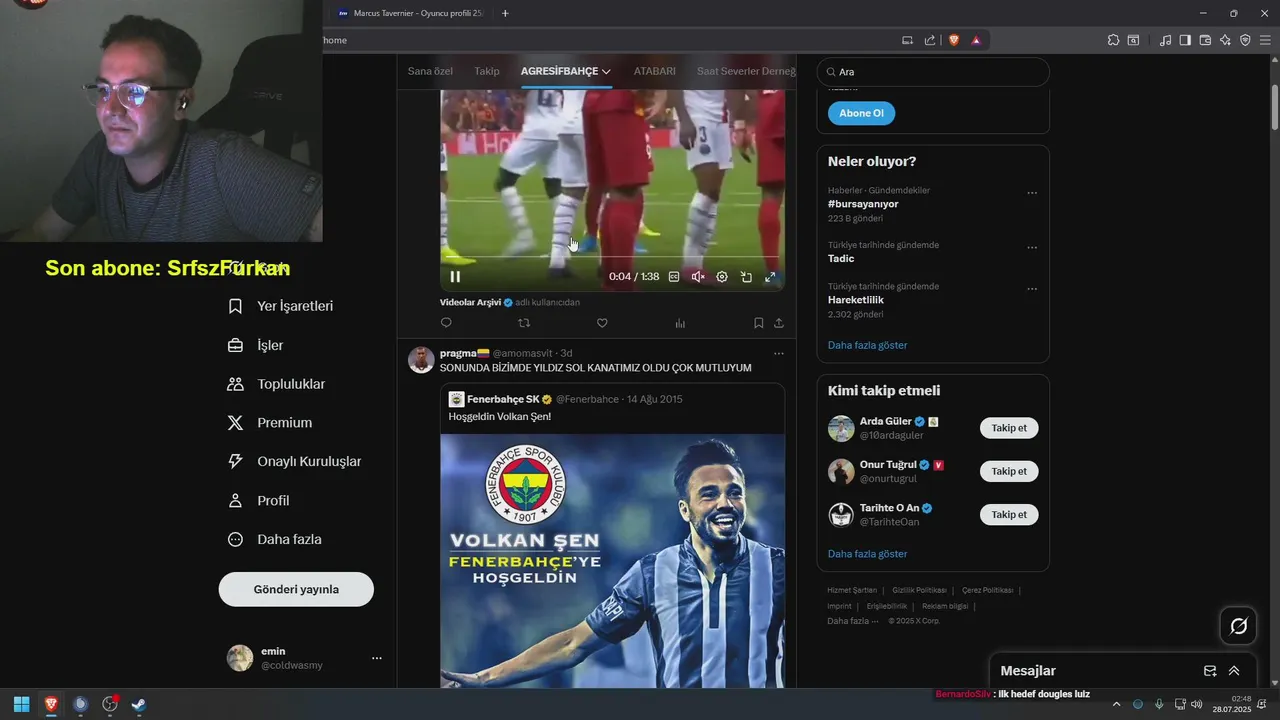
Task: Go to Profil page
Action: click(x=258, y=501)
